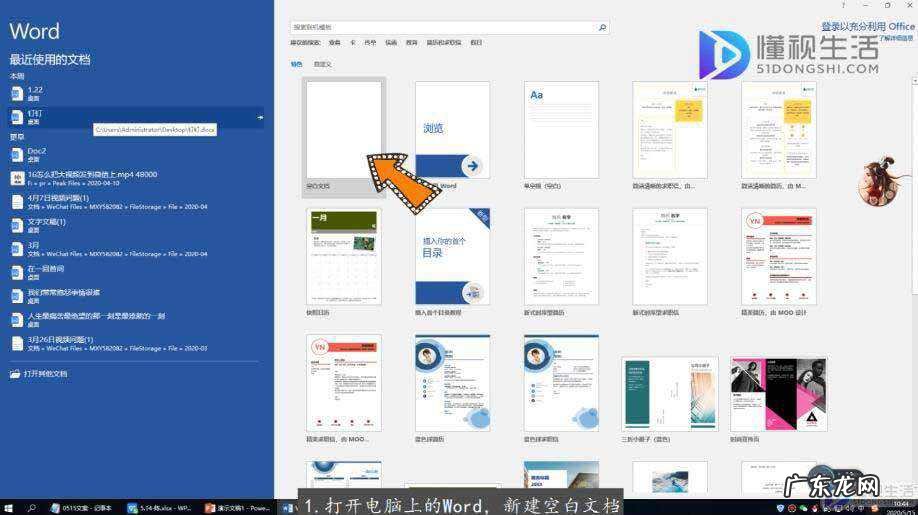Click the document icon beside 4月7日视频问题(1)
The width and height of the screenshot is (918, 515).
(17, 202)
